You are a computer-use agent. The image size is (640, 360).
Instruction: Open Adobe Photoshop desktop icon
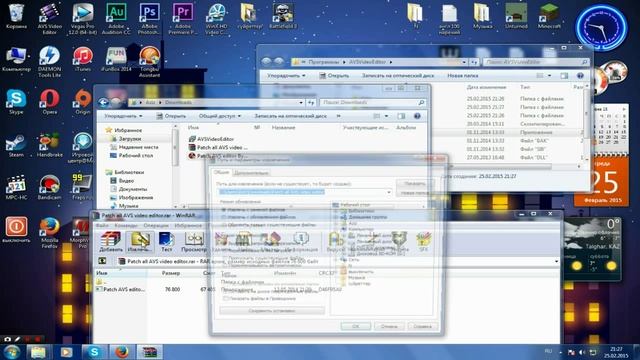point(149,18)
